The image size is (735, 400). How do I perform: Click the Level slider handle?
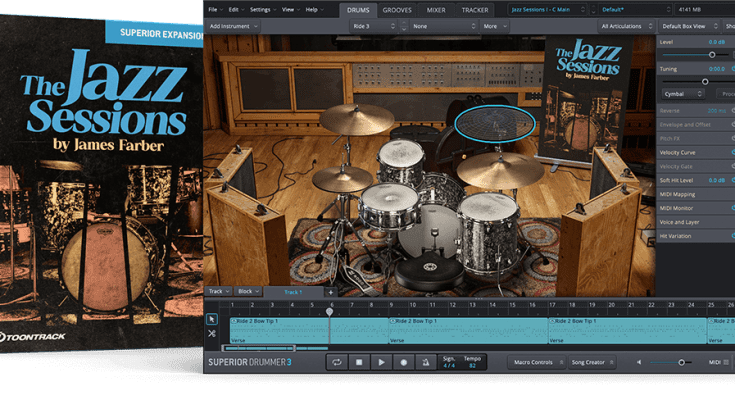point(712,54)
